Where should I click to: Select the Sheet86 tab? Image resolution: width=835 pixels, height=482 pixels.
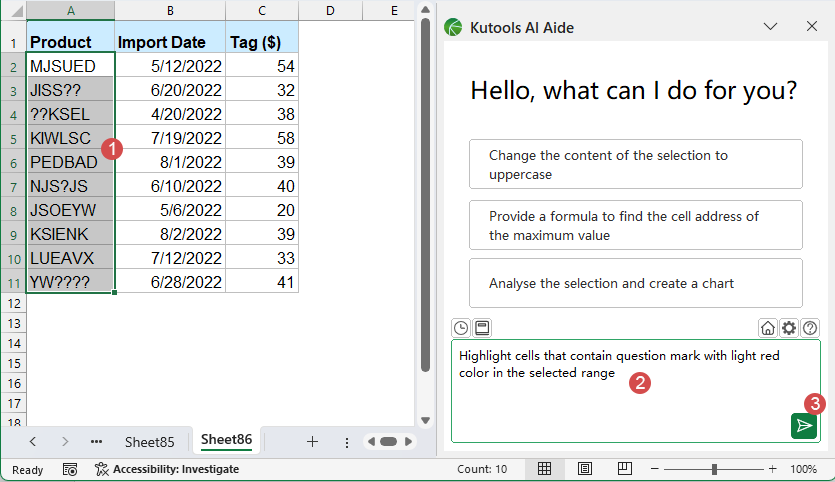(226, 440)
